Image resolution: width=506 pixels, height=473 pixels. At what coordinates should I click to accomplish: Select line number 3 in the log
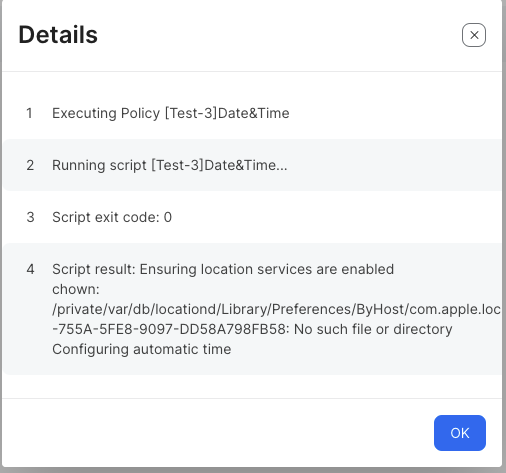(30, 217)
